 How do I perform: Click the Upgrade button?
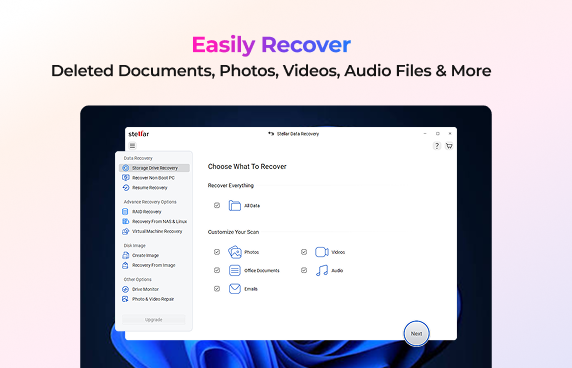pos(154,319)
